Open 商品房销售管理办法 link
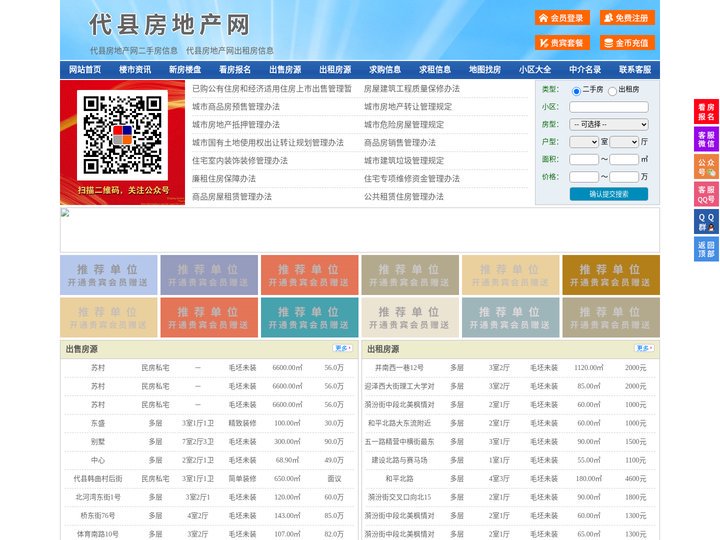 399,142
